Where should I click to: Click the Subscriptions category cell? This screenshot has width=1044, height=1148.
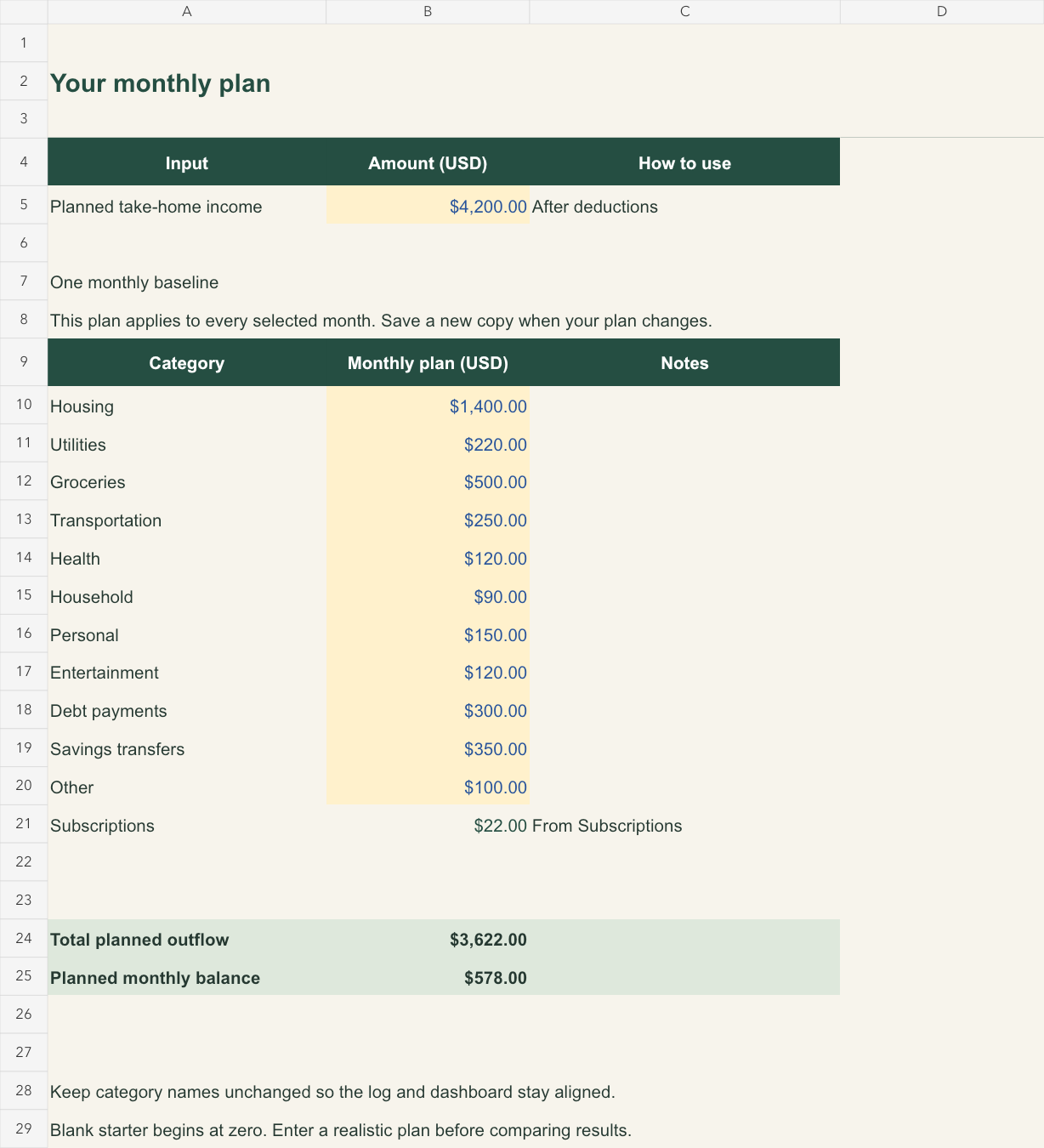(x=187, y=825)
